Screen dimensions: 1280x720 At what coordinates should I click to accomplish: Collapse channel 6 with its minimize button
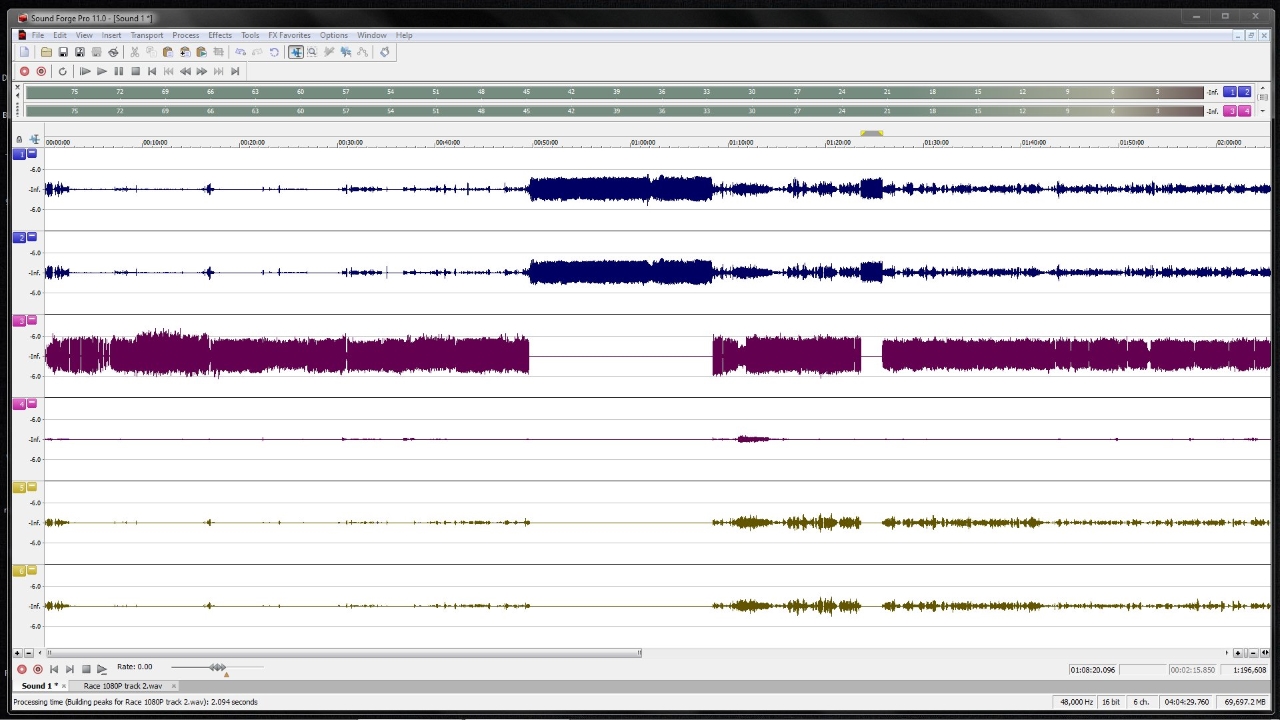32,569
